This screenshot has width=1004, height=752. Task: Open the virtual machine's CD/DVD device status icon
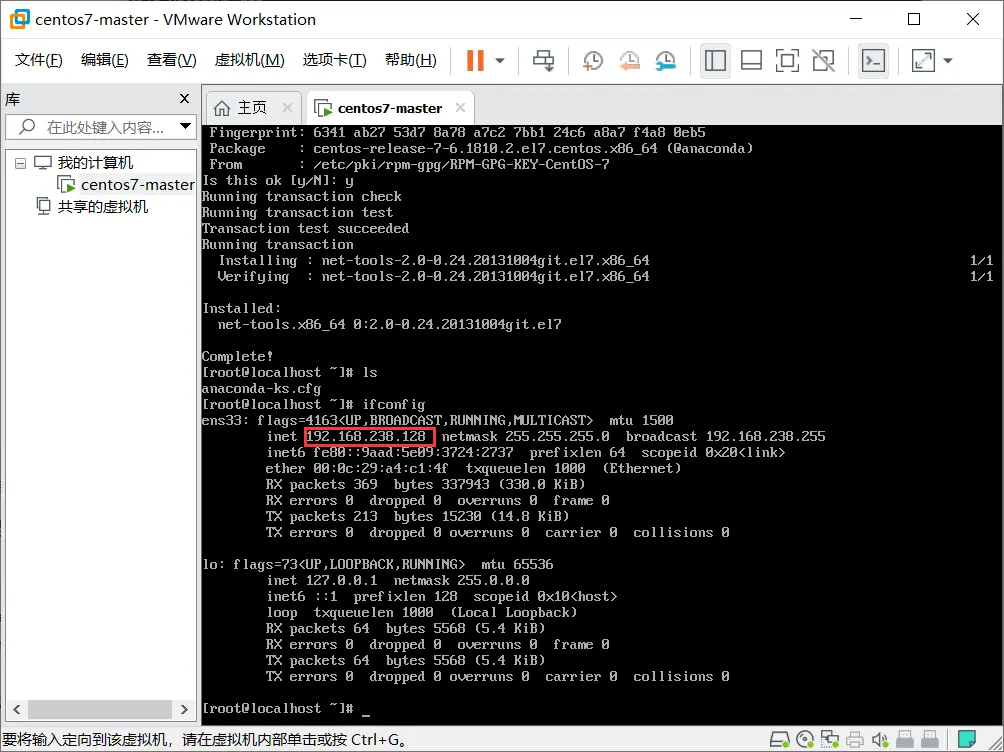pyautogui.click(x=805, y=739)
